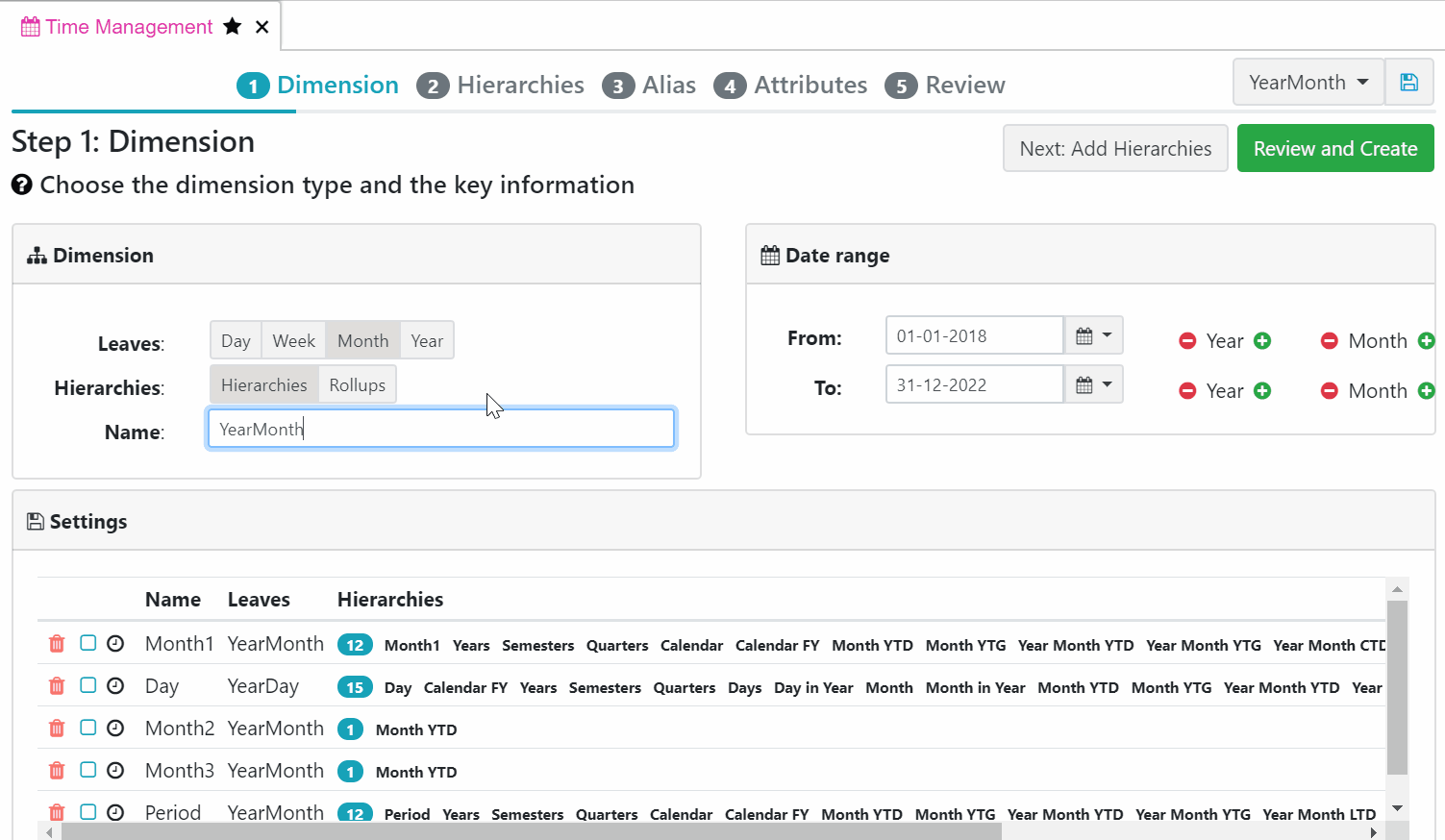Click the clock icon in Day row
Image resolution: width=1445 pixels, height=840 pixels.
coord(115,686)
